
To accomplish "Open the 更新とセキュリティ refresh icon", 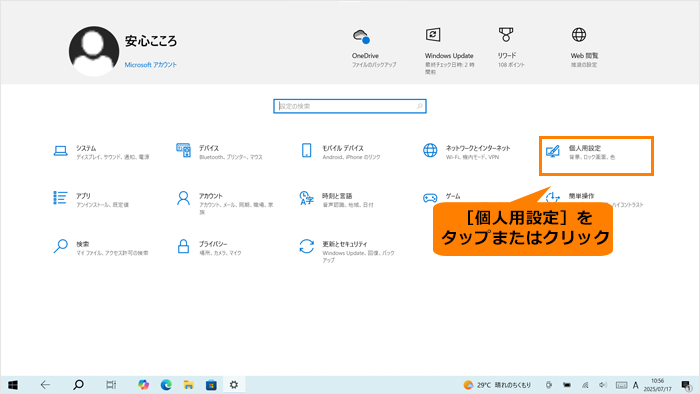I will 307,246.
